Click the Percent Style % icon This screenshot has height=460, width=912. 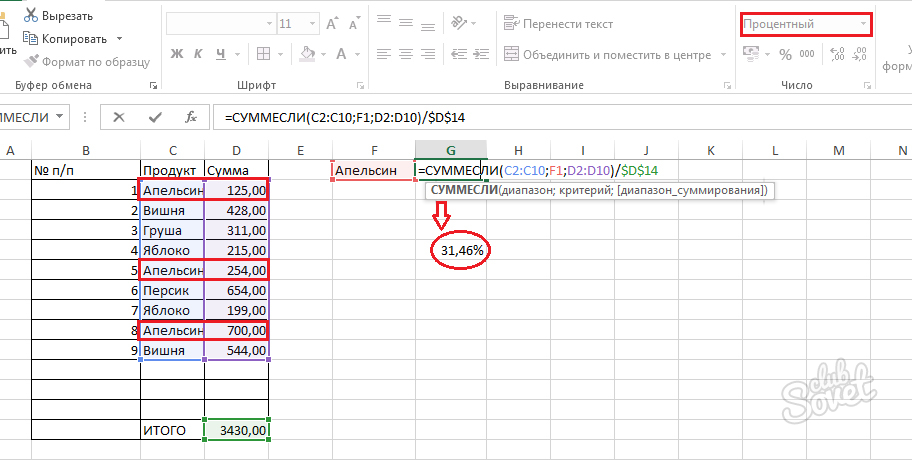tap(784, 54)
